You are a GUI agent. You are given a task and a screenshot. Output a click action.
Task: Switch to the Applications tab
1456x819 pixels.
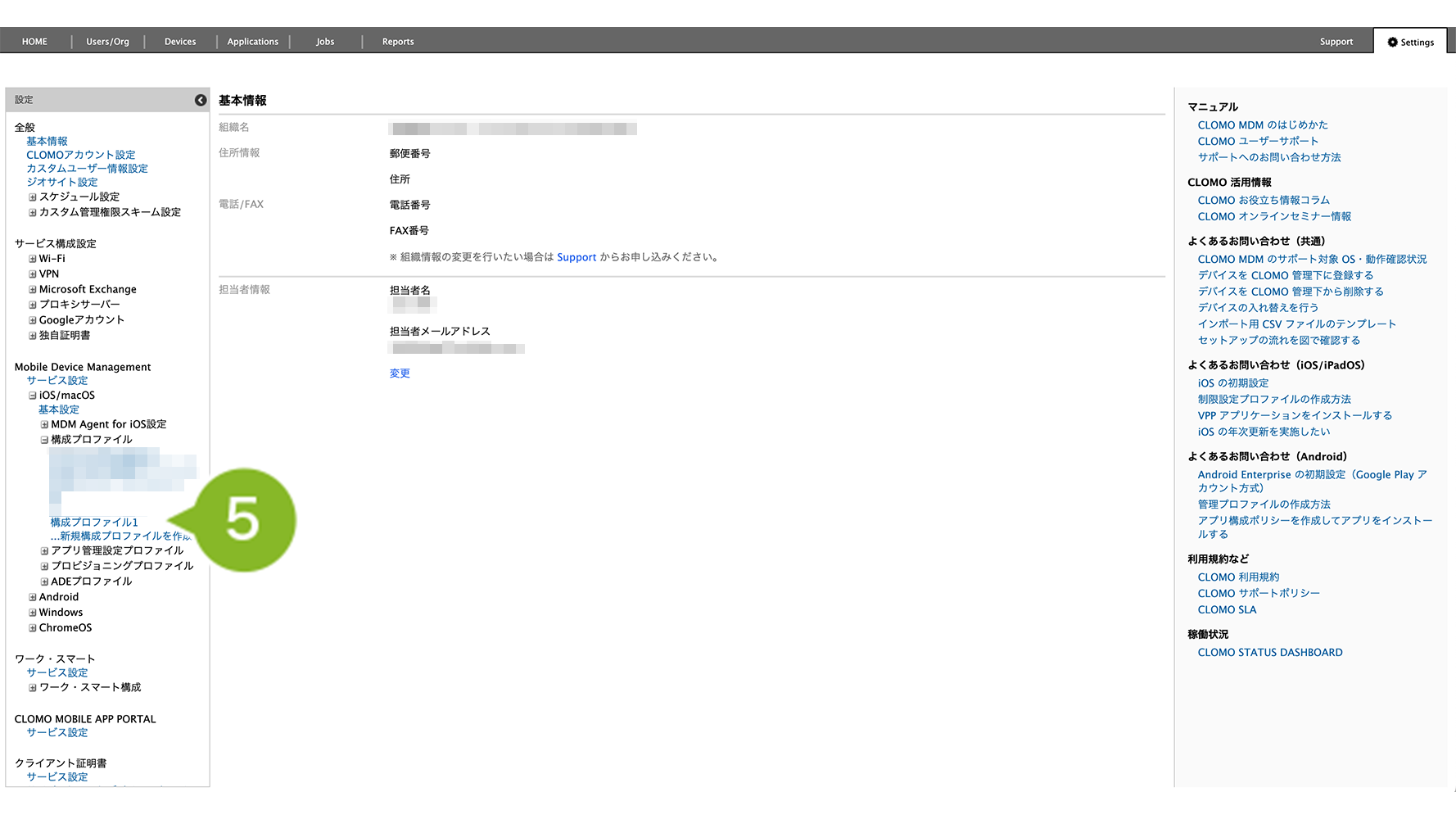pos(252,42)
